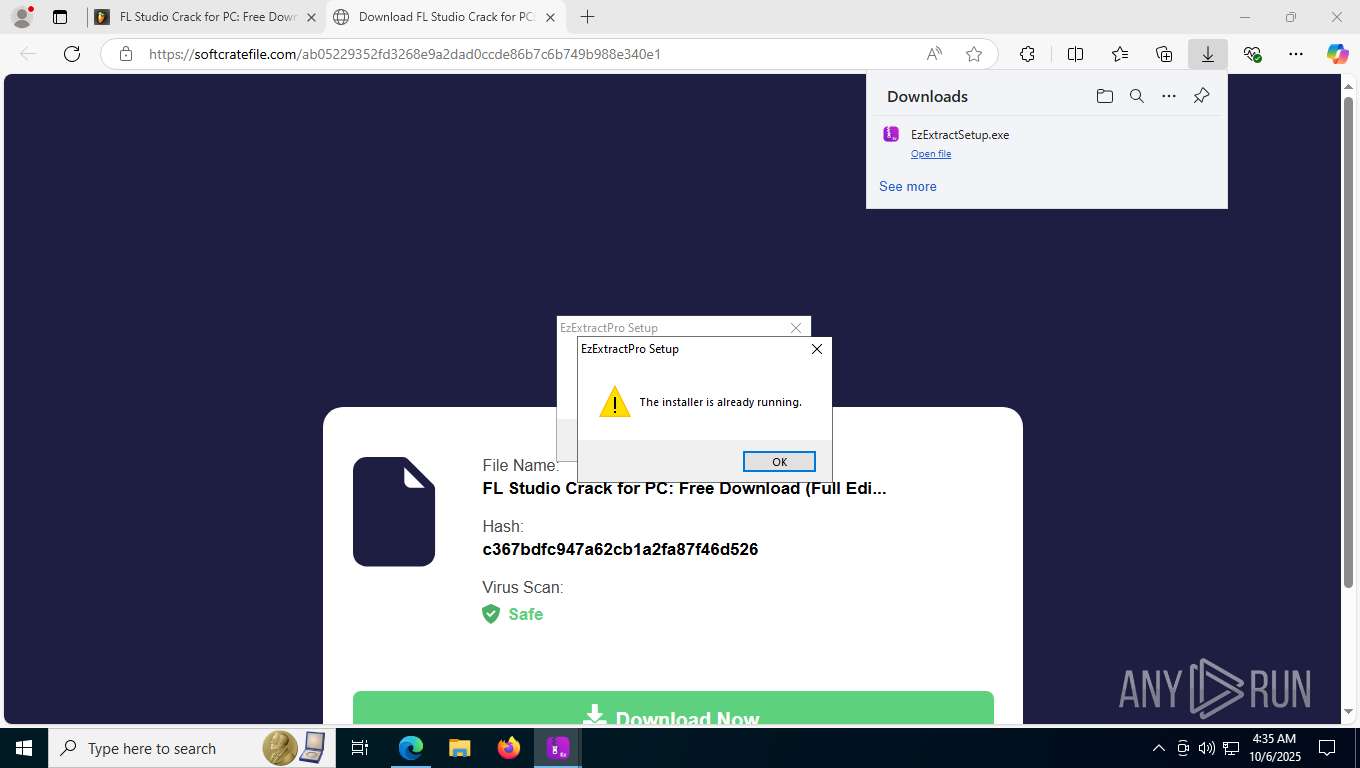Close the first FL Studio Crack tab
Screen dimensions: 1360x768
tap(311, 17)
